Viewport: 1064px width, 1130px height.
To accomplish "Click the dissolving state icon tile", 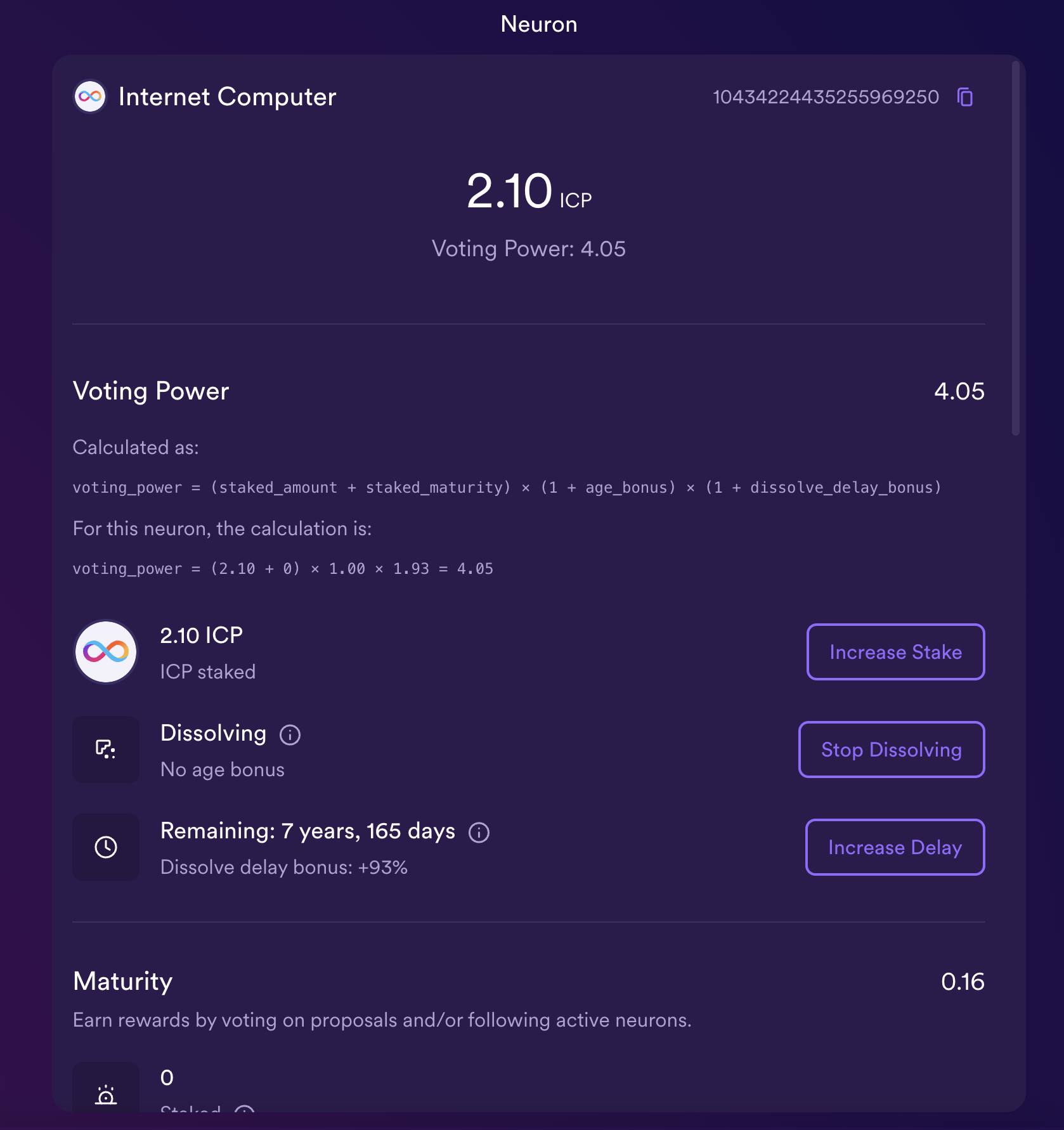I will click(x=106, y=749).
